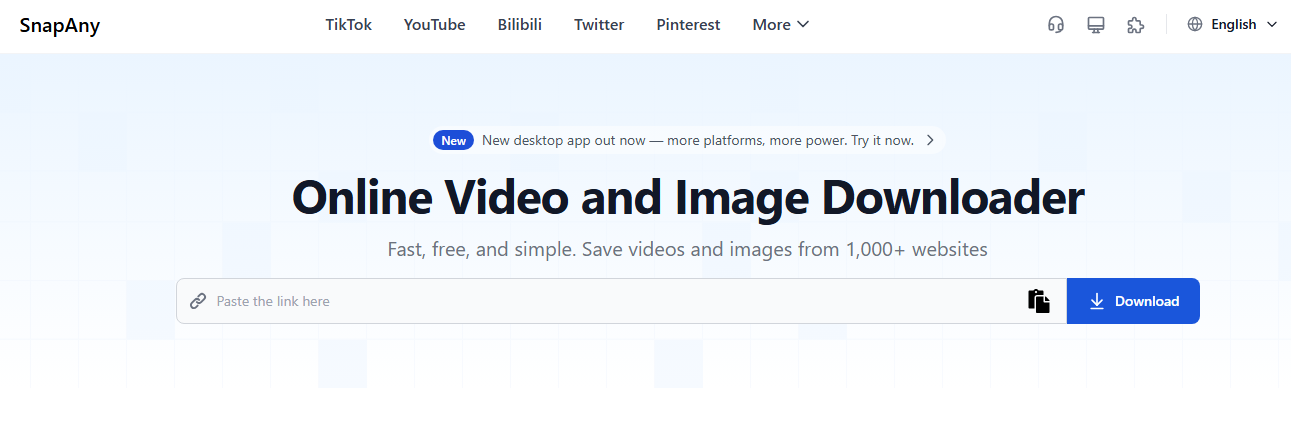Click the Online Video and Image Downloader heading
Image resolution: width=1291 pixels, height=445 pixels.
tap(688, 198)
